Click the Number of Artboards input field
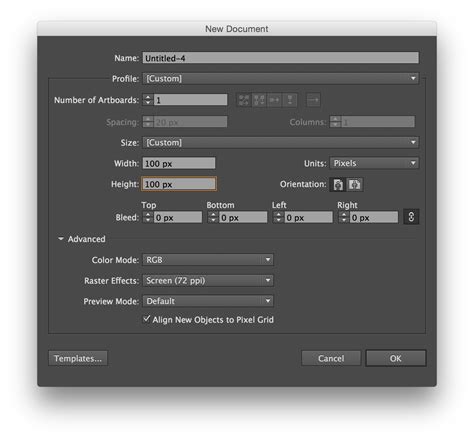 pos(190,100)
